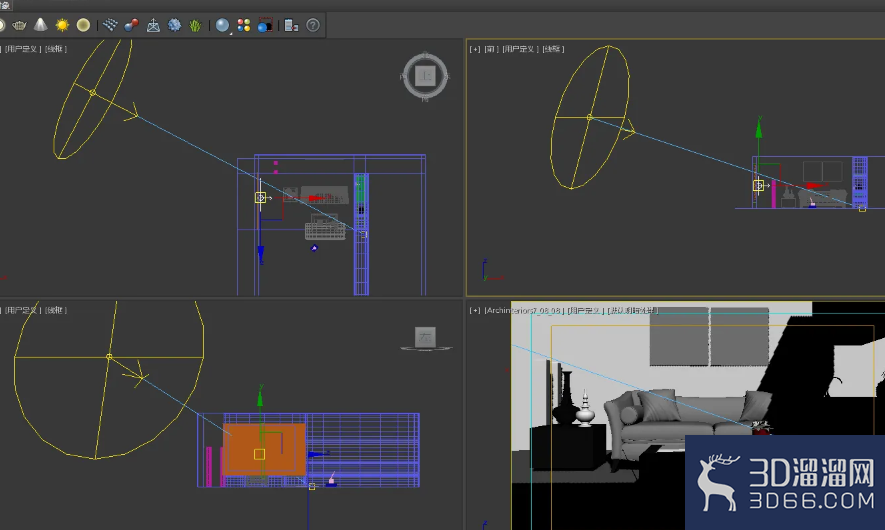
Task: Click the document asset icon before Help
Action: pos(291,25)
